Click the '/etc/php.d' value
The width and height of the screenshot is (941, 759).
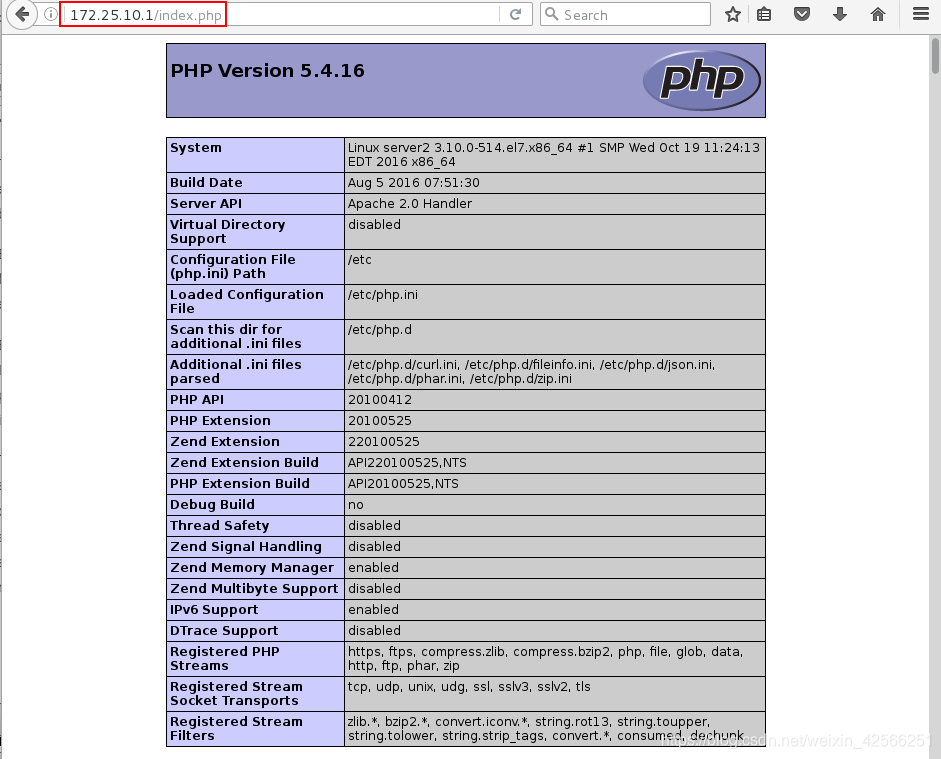[x=380, y=329]
